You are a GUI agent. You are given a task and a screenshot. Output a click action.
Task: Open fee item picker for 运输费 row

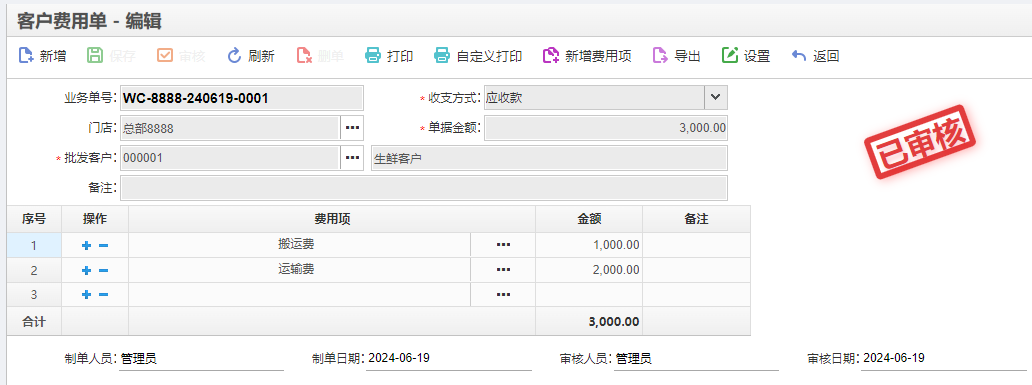[503, 270]
